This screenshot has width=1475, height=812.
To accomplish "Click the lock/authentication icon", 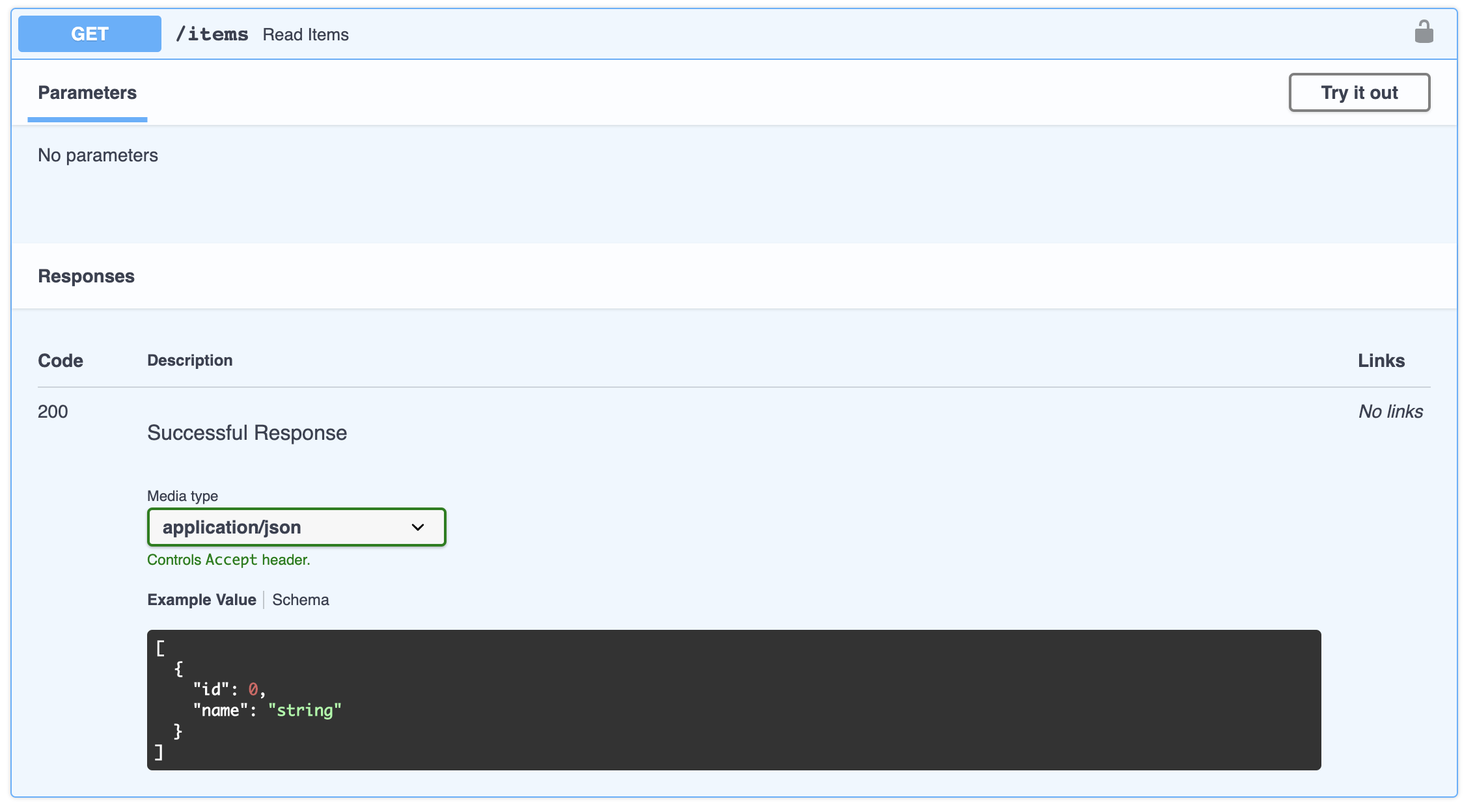I will click(1424, 31).
